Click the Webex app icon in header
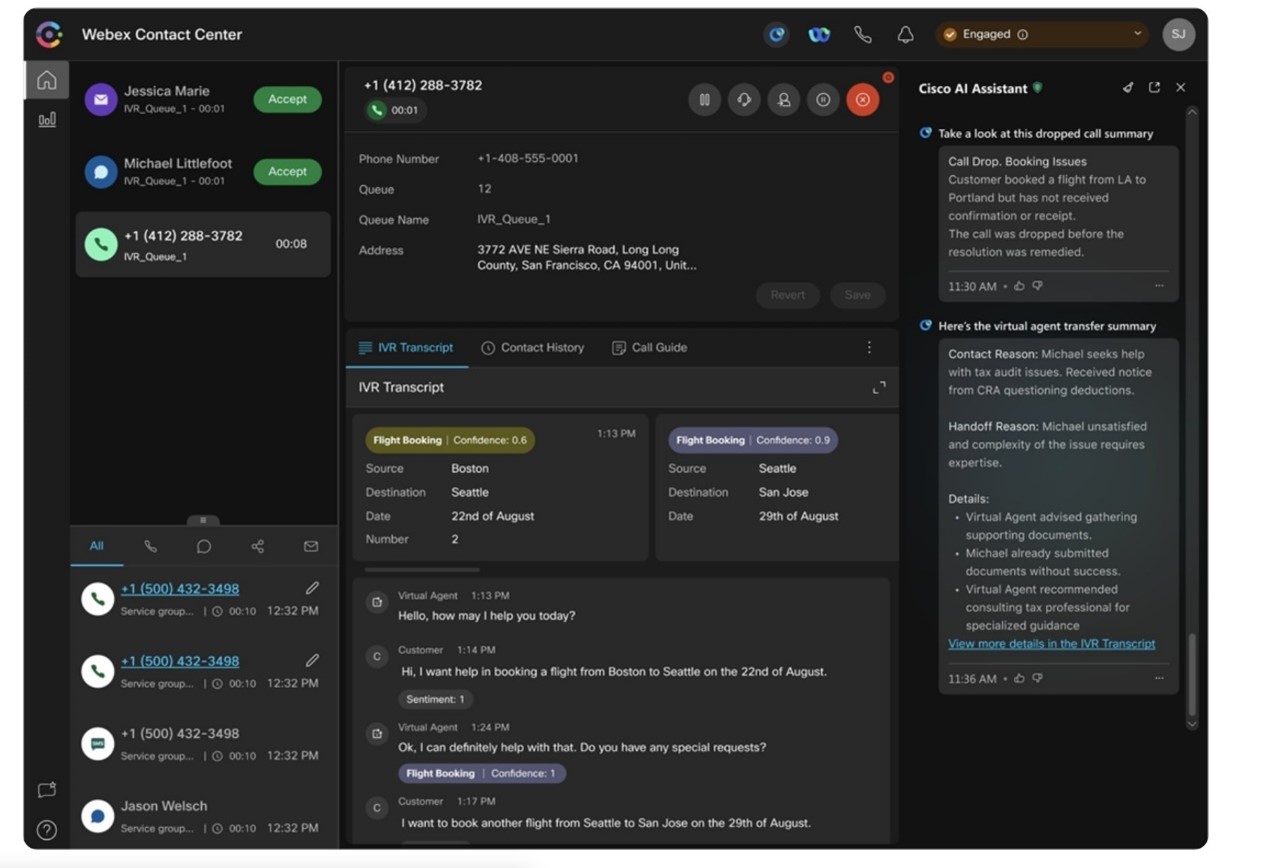 (819, 35)
